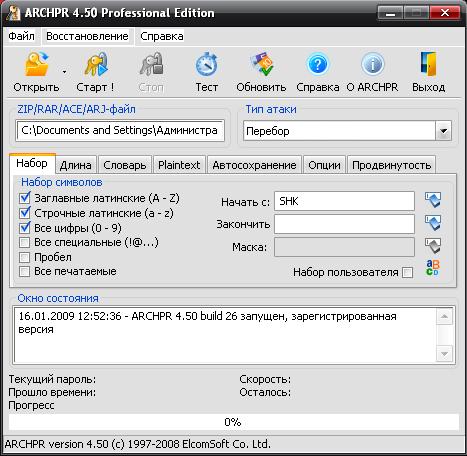Click the Обновить toolbar icon
Screen dimensions: 467x456
coord(262,64)
